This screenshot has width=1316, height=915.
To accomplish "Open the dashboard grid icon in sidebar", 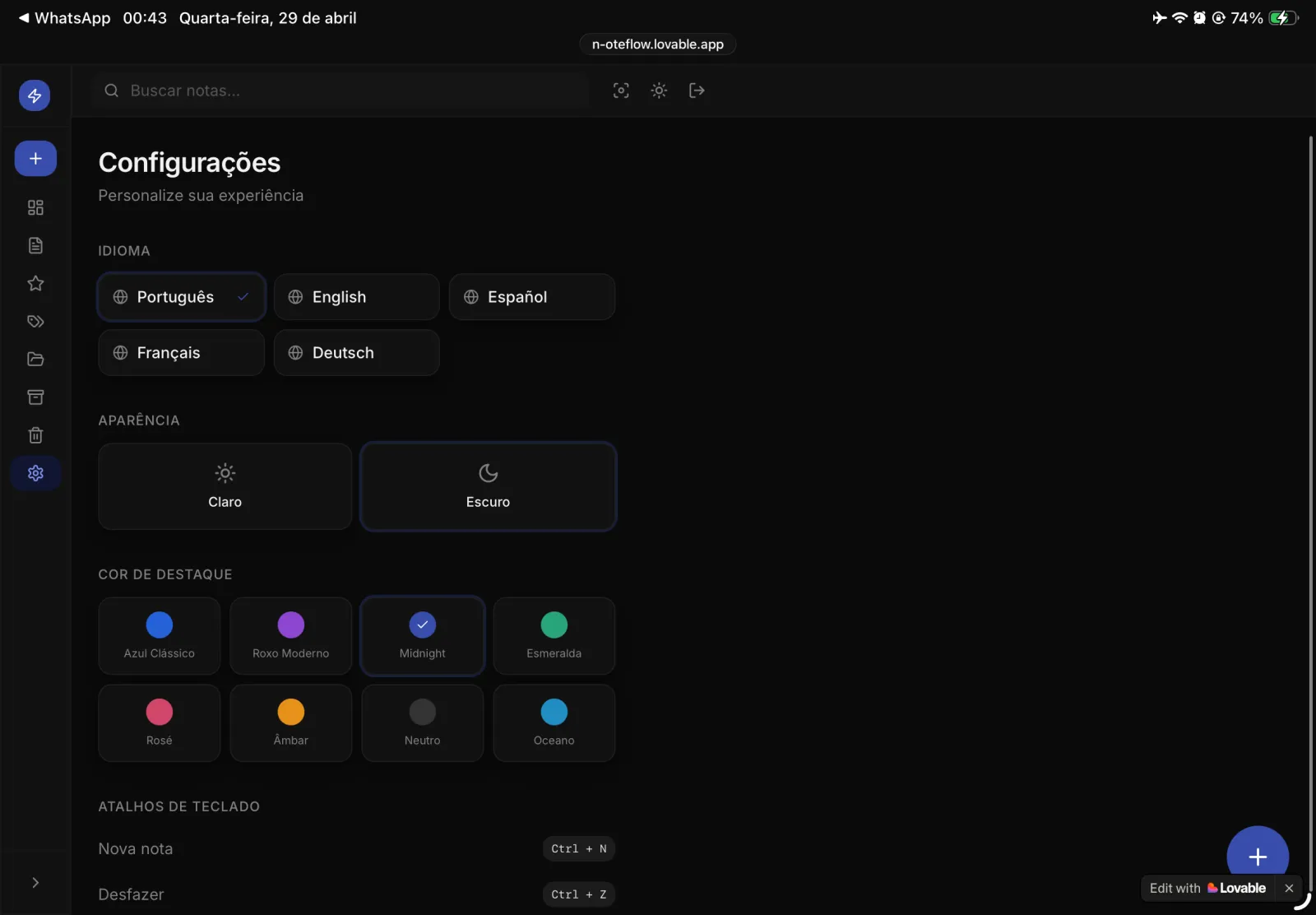I will coord(35,207).
